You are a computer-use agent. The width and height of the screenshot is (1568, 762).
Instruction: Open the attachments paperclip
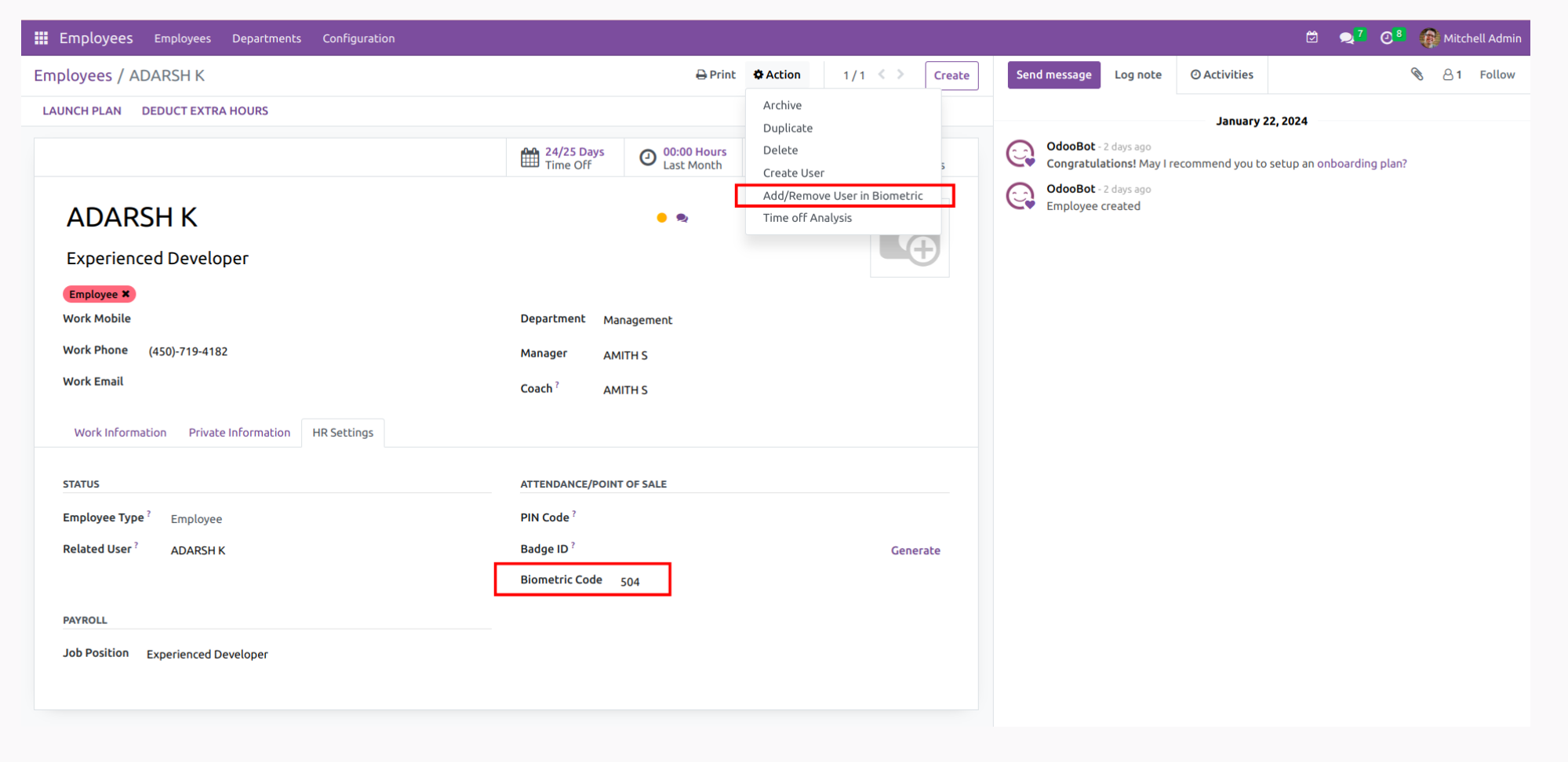[x=1417, y=74]
